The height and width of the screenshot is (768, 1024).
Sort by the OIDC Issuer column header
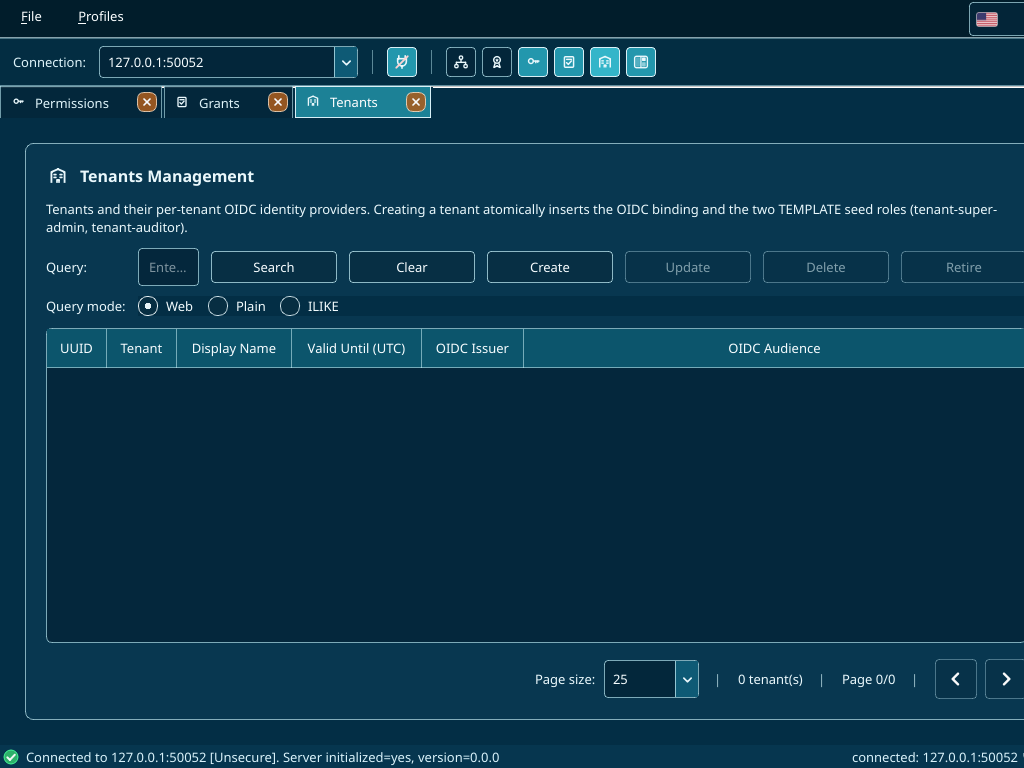pos(472,348)
